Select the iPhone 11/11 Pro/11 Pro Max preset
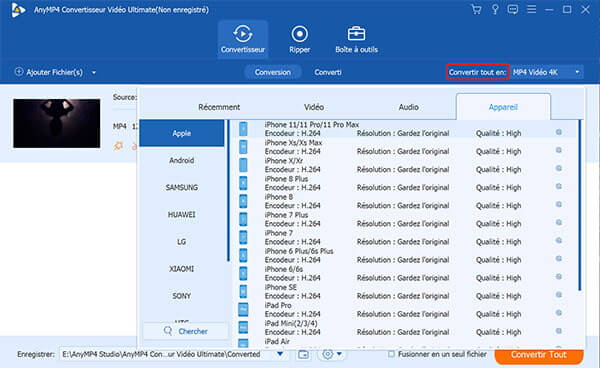 point(404,129)
